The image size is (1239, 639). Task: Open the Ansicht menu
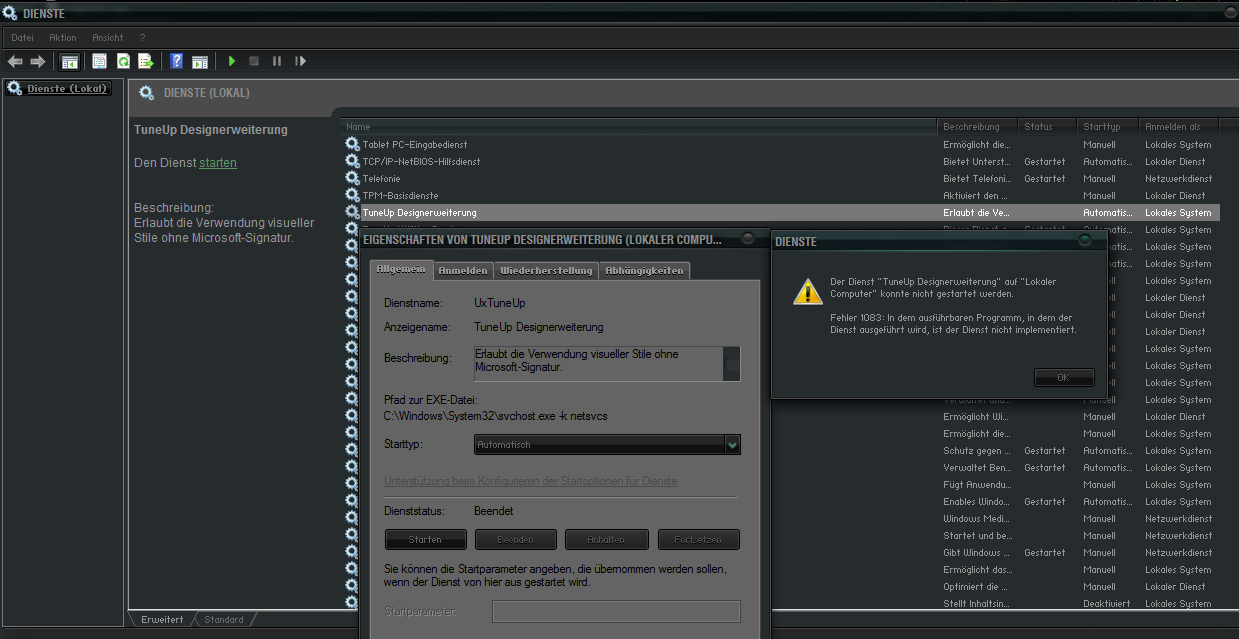click(x=108, y=37)
